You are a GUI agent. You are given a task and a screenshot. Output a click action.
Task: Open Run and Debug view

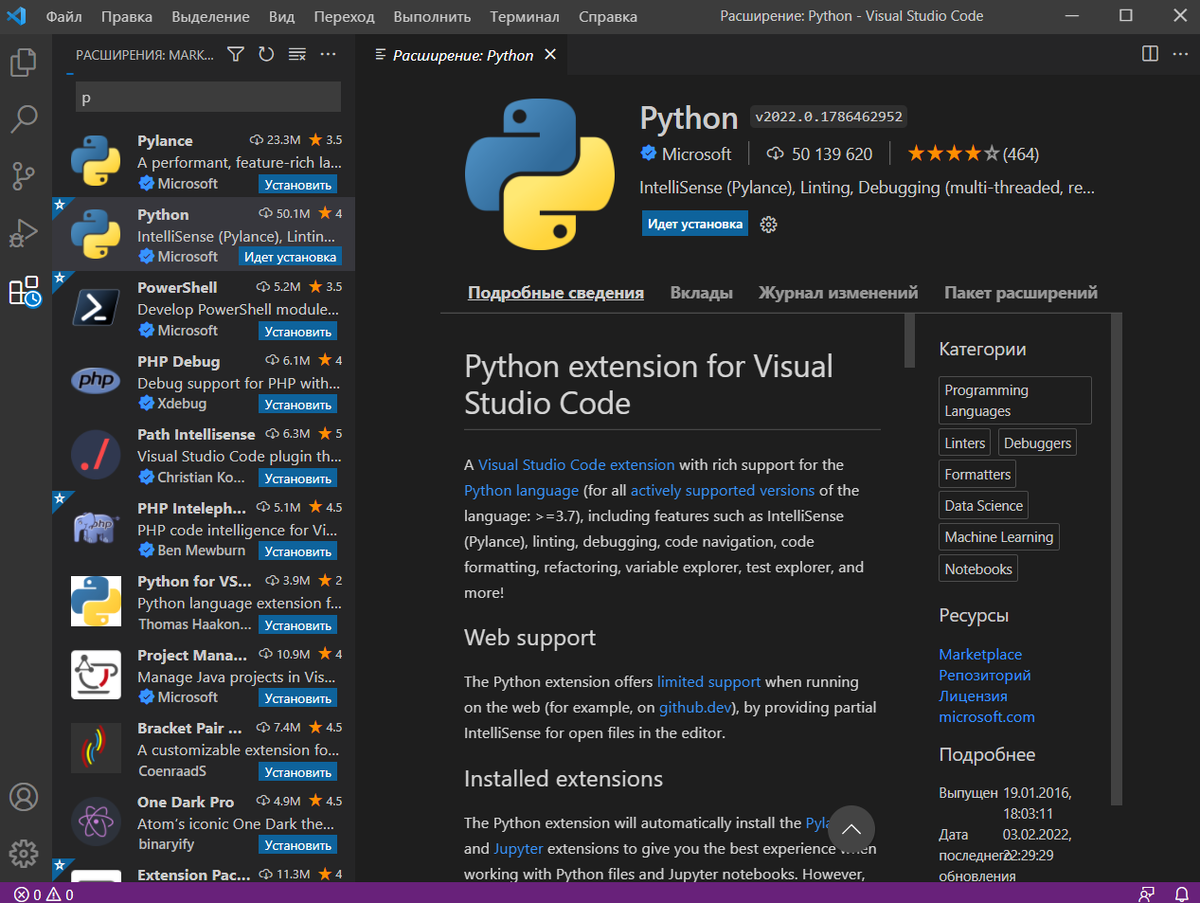click(x=23, y=234)
